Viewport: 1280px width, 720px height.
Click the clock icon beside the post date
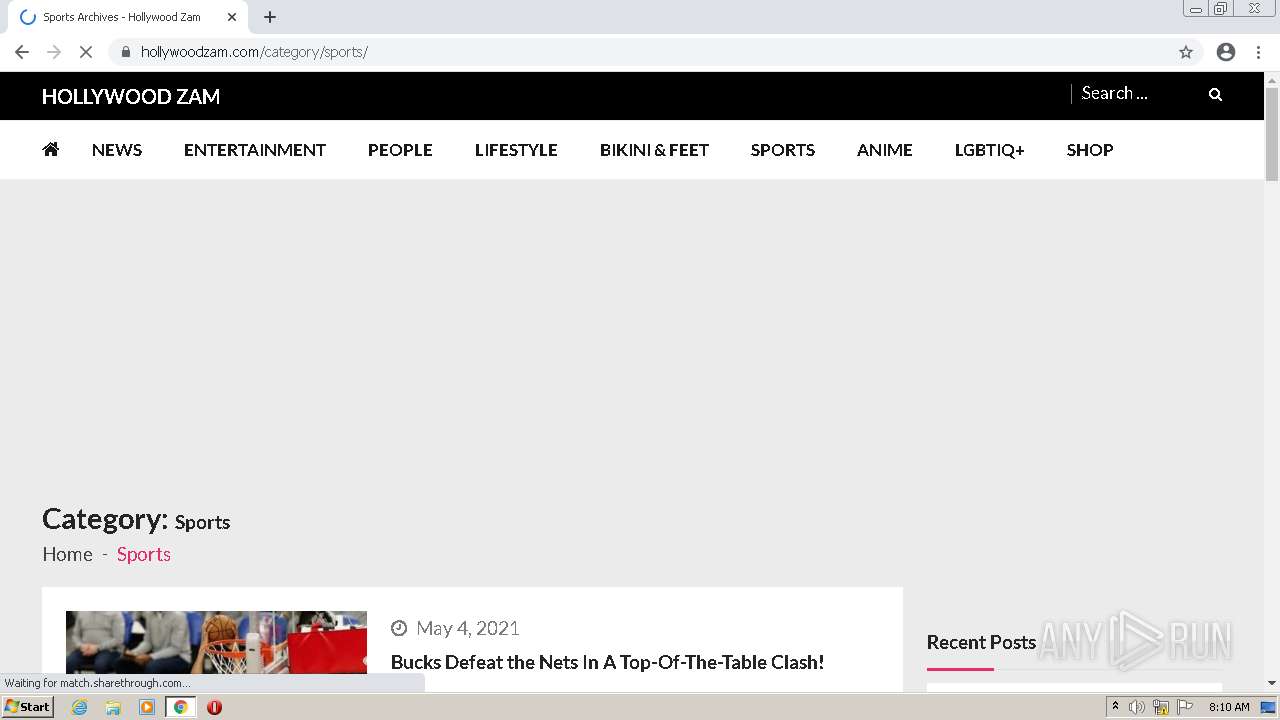[x=399, y=628]
